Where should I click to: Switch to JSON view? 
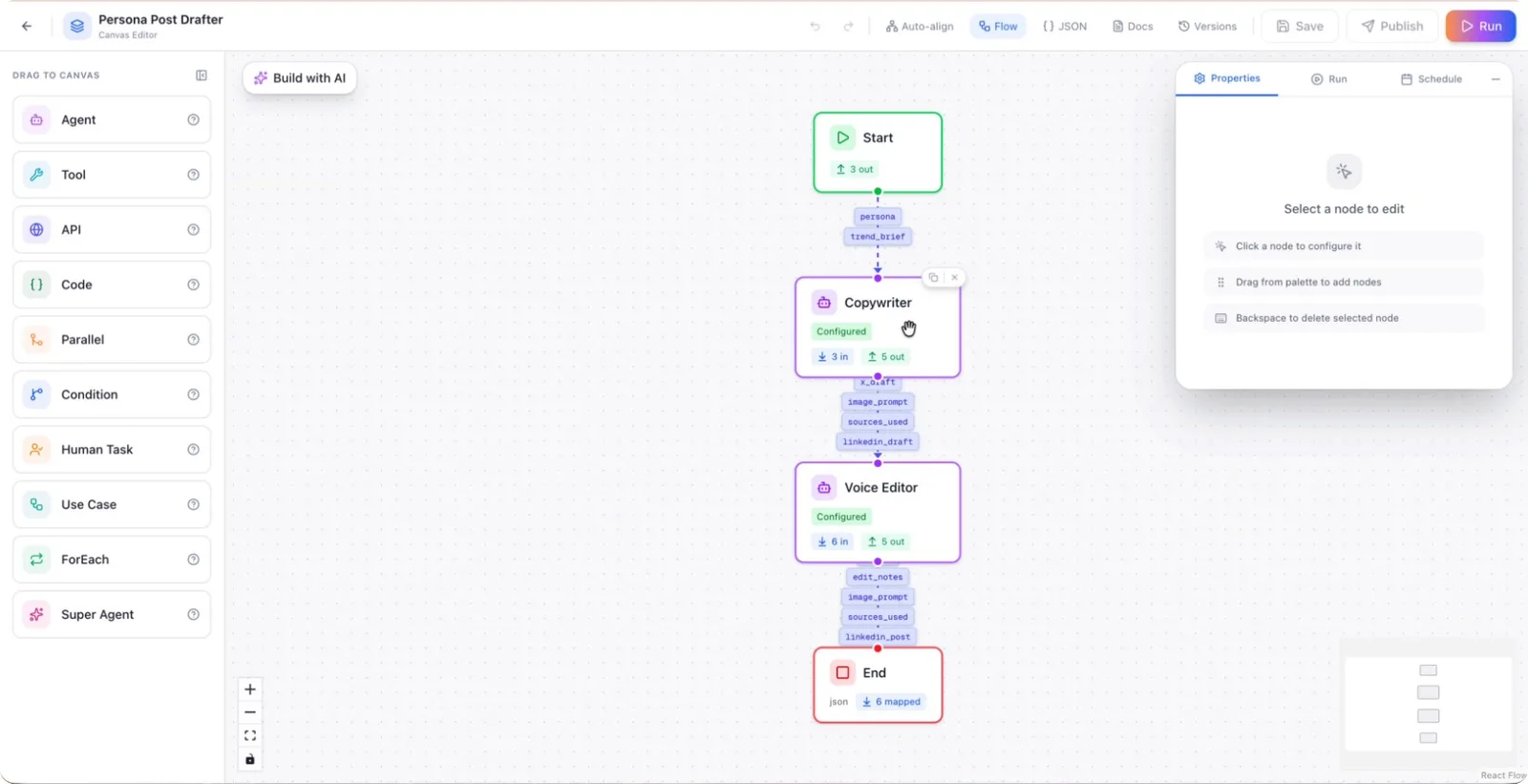point(1065,27)
